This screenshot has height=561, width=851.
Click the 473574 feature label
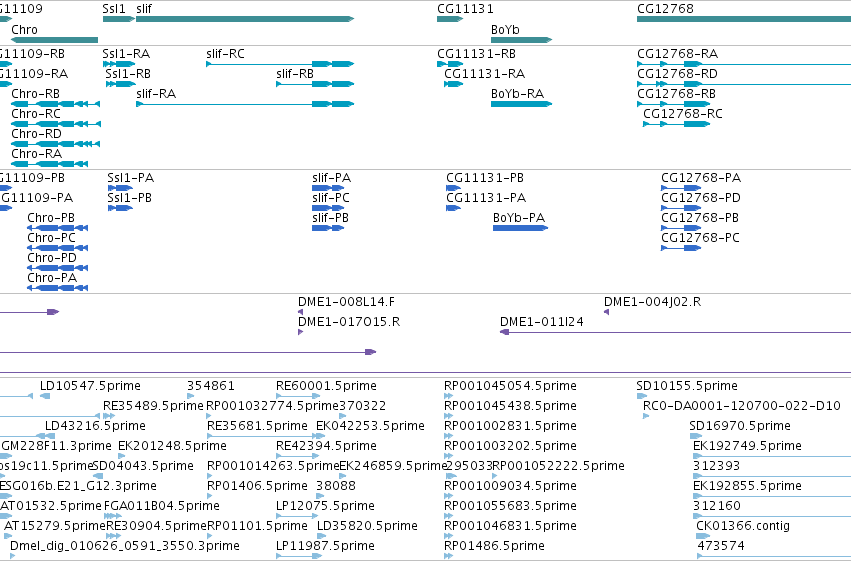point(721,547)
